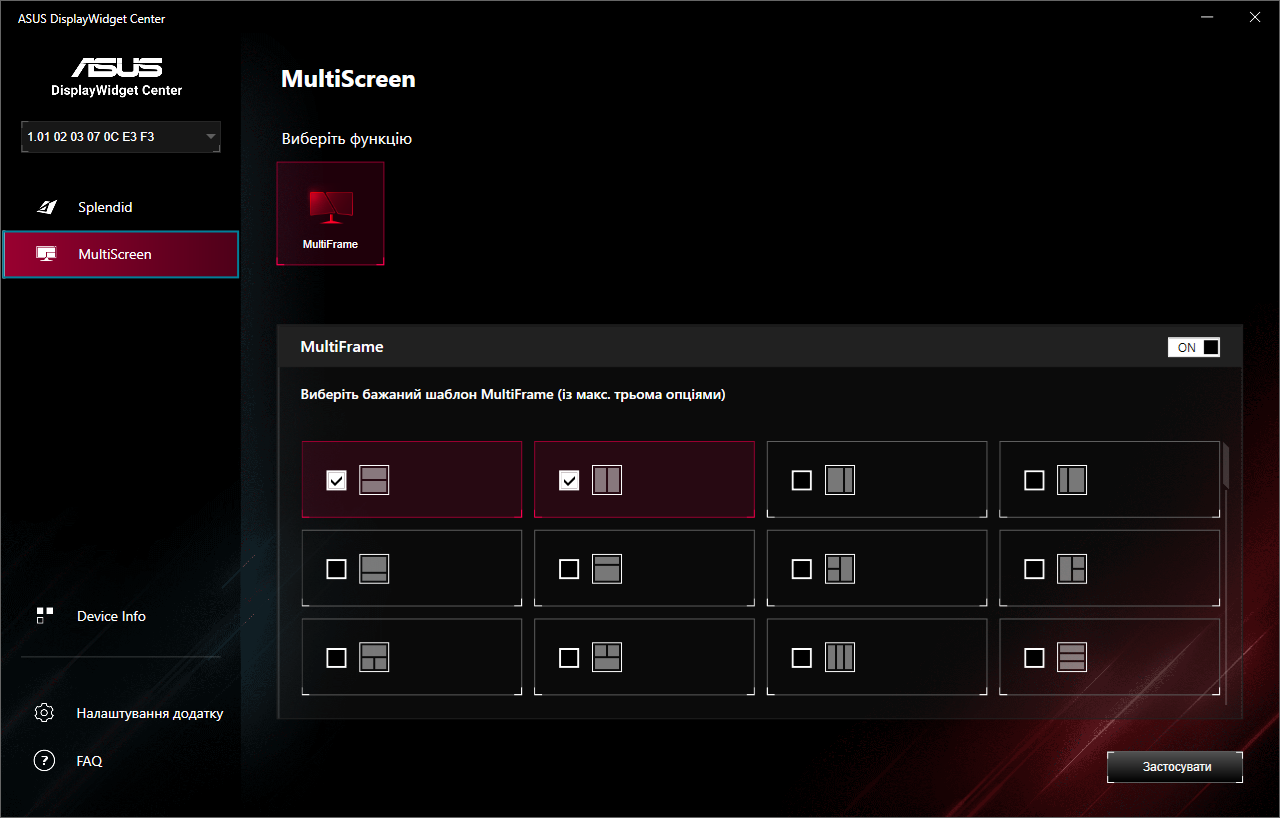Check the narrow-left wide-right columns template box
Image resolution: width=1280 pixels, height=818 pixels.
1034,481
